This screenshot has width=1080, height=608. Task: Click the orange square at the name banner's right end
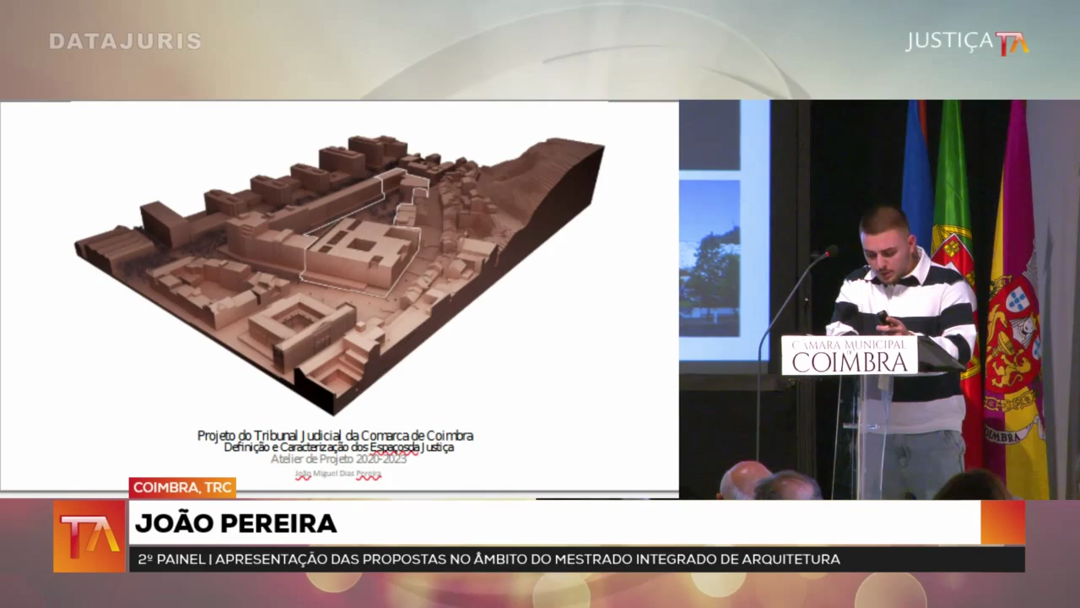[x=1002, y=522]
